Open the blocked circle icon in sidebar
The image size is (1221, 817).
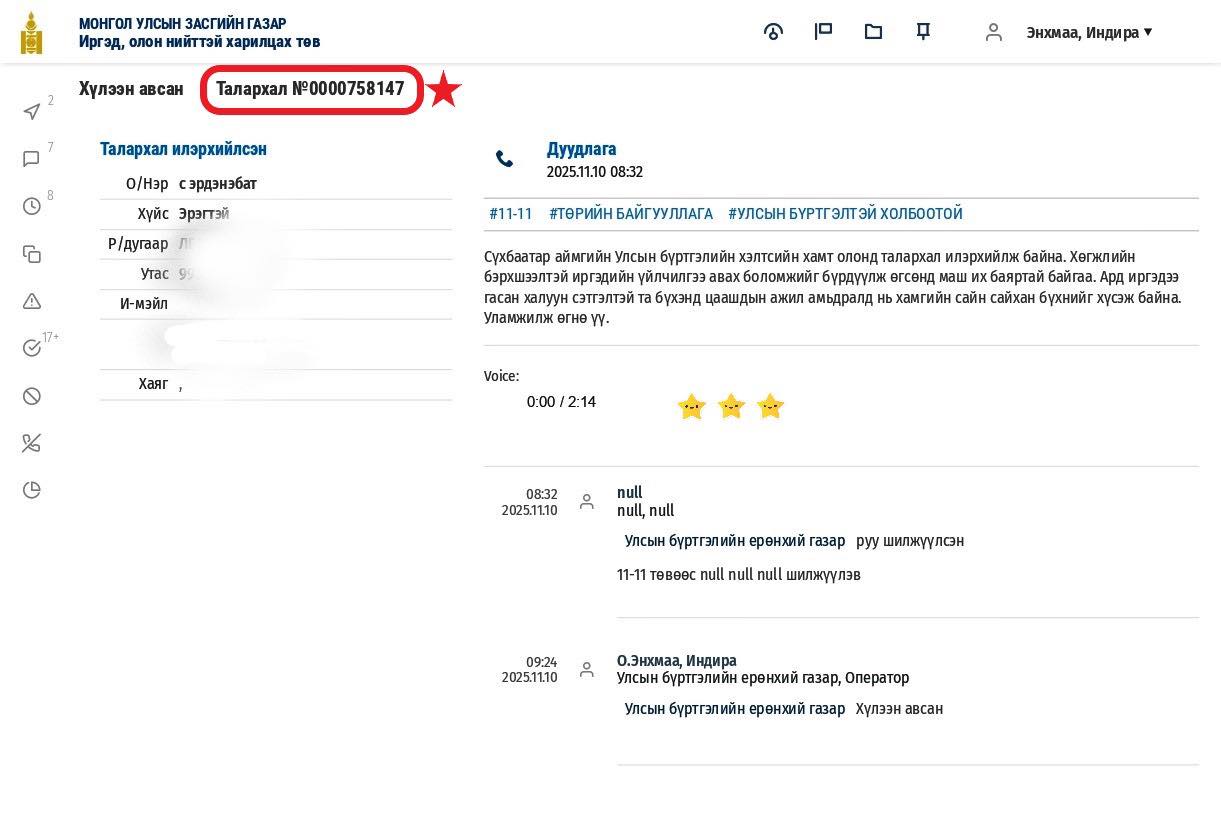click(x=32, y=396)
